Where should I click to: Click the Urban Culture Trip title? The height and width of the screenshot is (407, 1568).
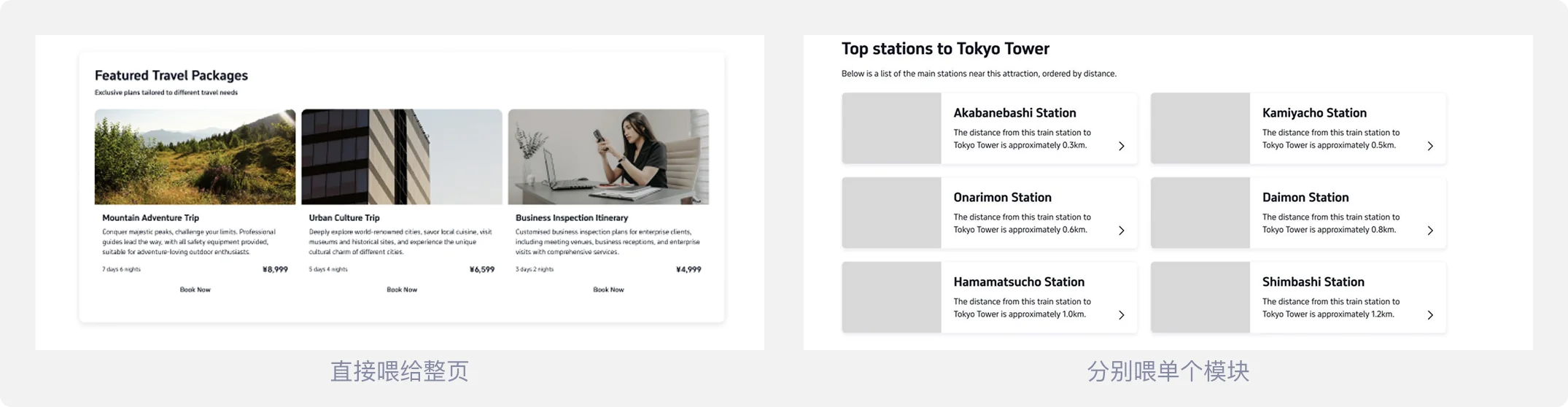point(344,217)
